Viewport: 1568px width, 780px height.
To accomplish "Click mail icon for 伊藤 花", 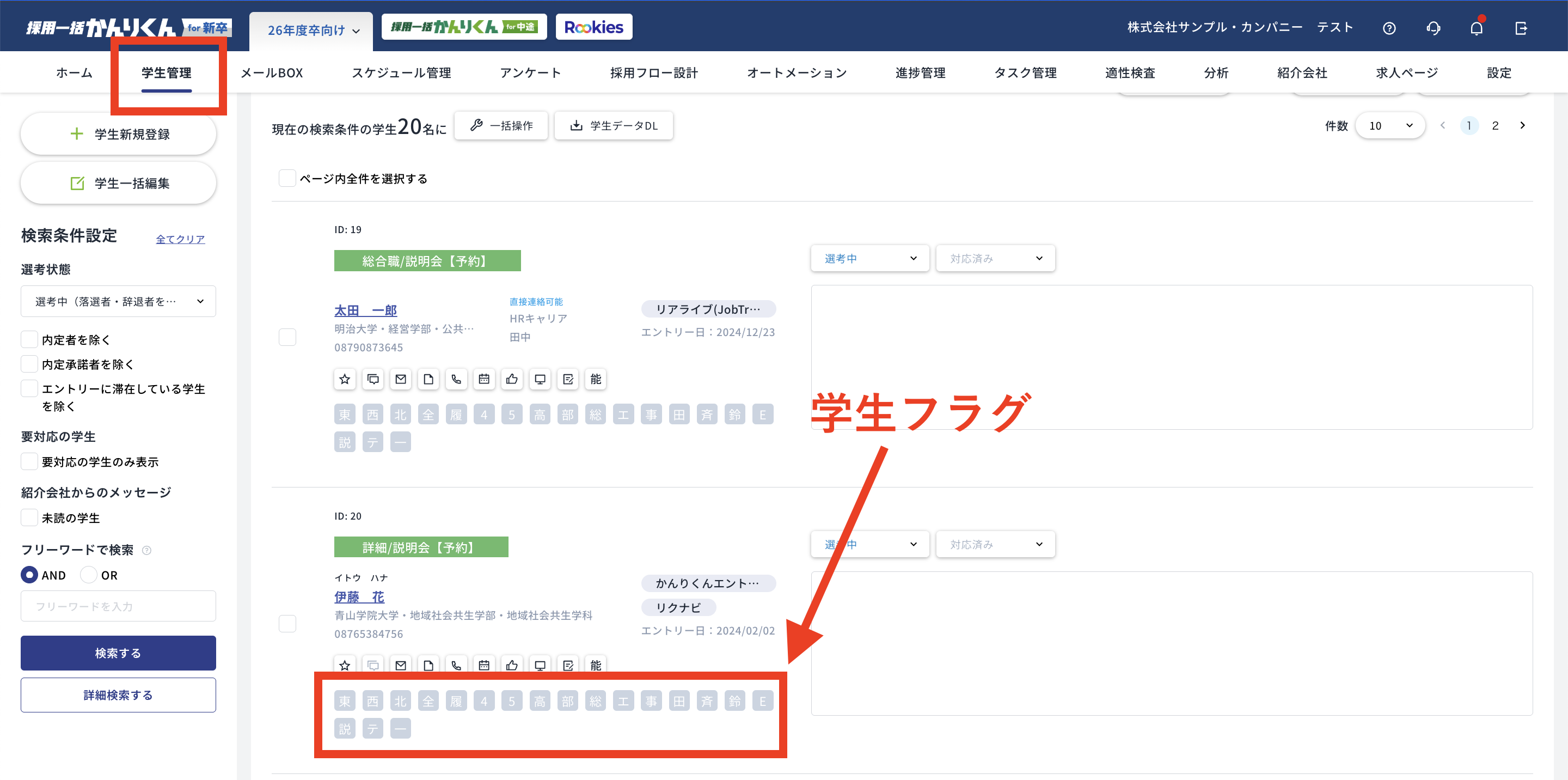I will click(401, 665).
